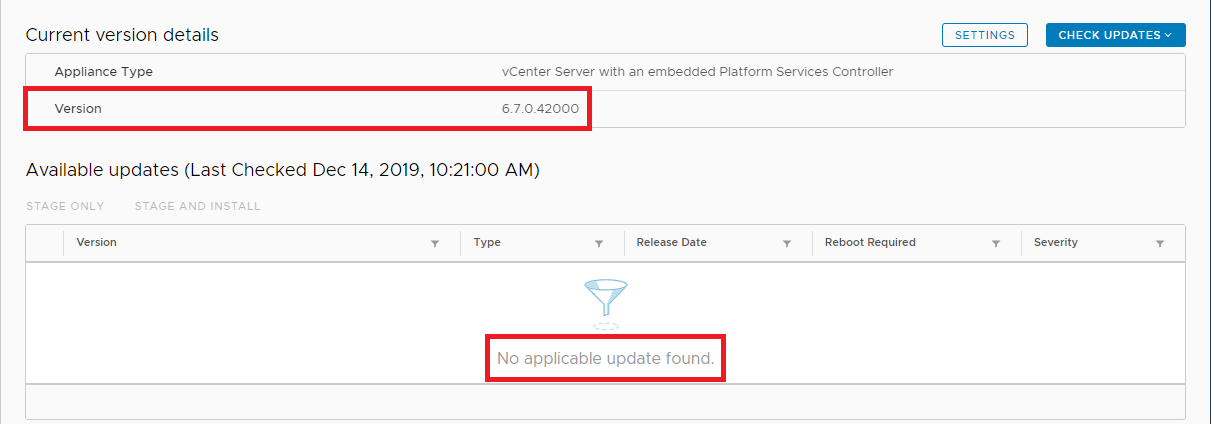This screenshot has width=1211, height=424.
Task: Filter updates by Release Date
Action: [787, 243]
